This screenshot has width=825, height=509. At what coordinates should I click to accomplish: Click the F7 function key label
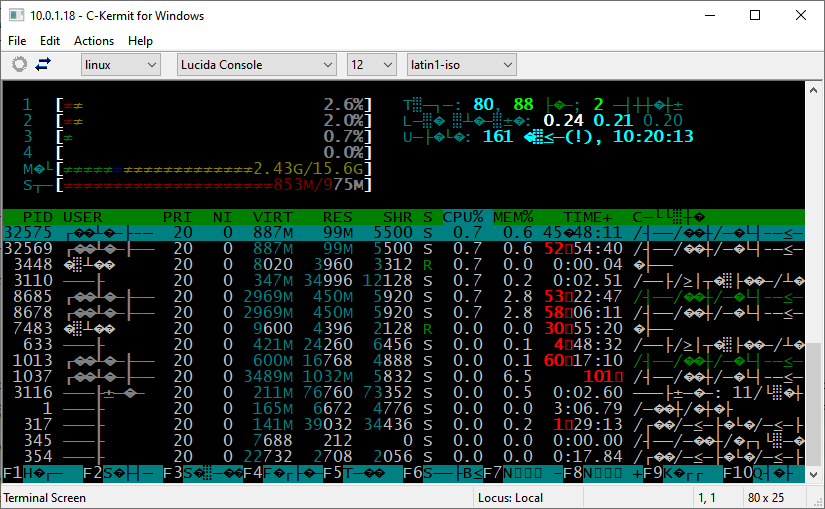[493, 473]
